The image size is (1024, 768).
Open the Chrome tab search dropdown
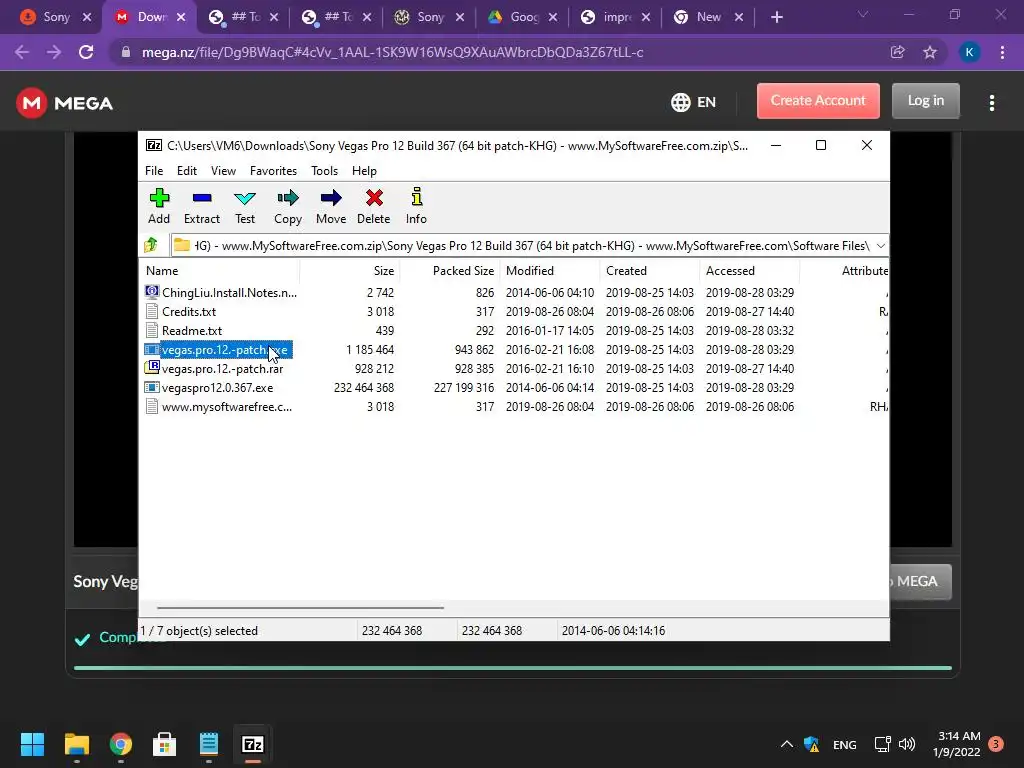(863, 14)
